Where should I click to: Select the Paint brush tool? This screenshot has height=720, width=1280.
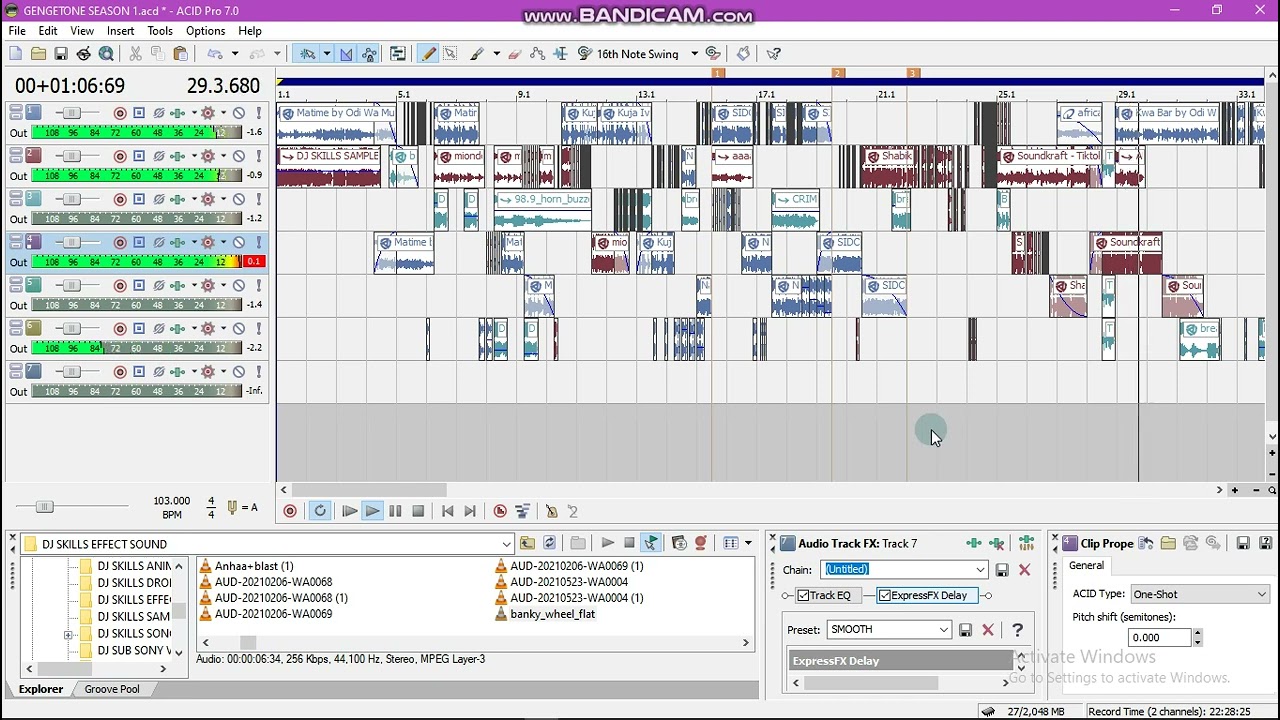pos(477,54)
